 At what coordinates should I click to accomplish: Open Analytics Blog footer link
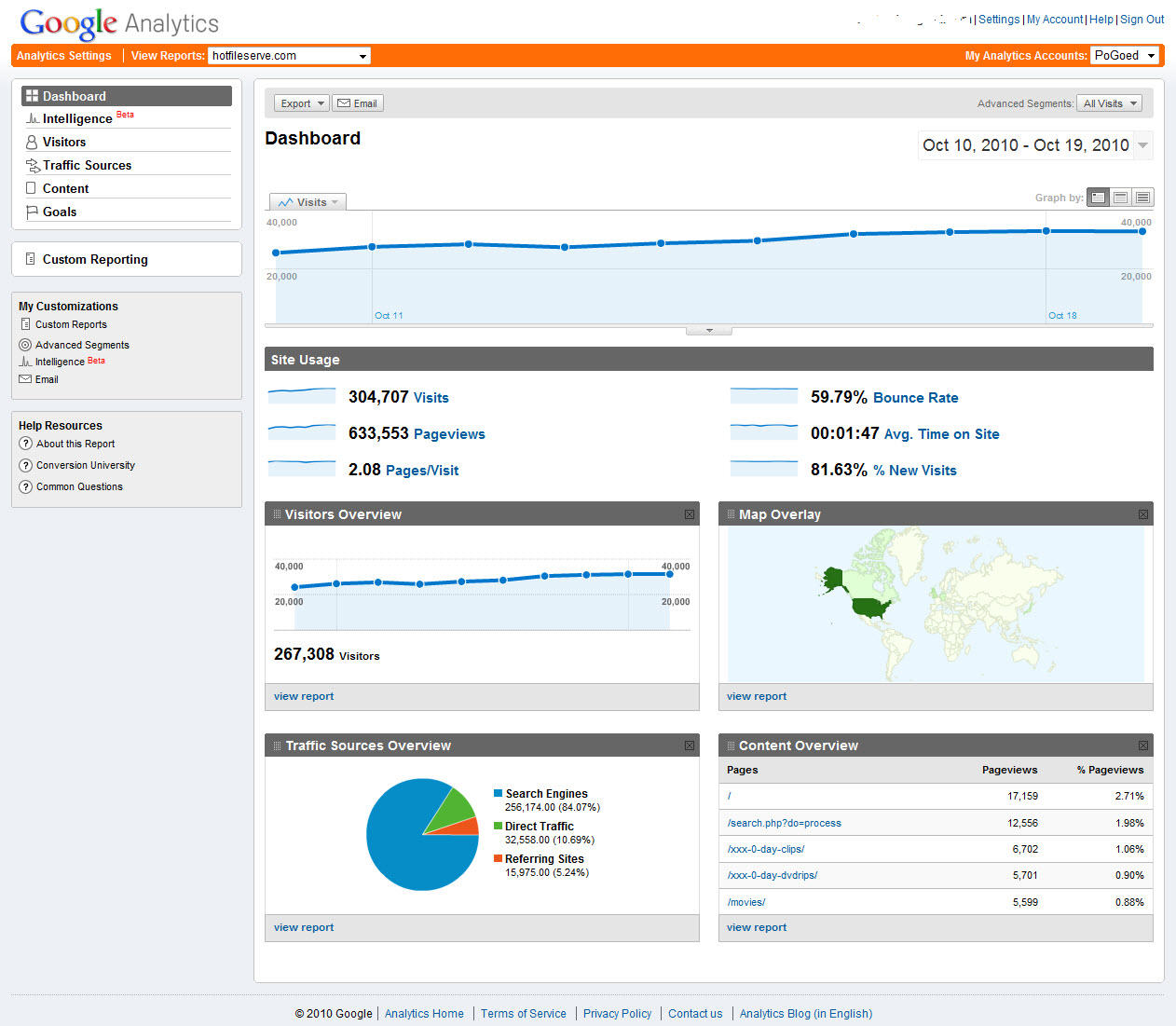click(x=806, y=1014)
